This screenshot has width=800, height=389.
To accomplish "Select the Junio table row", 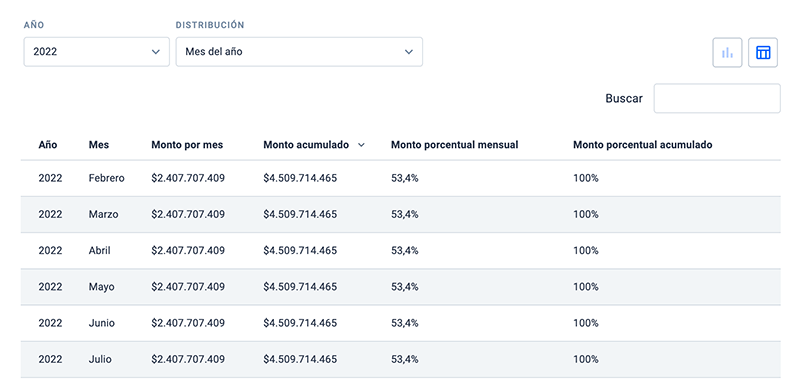I will (x=401, y=323).
